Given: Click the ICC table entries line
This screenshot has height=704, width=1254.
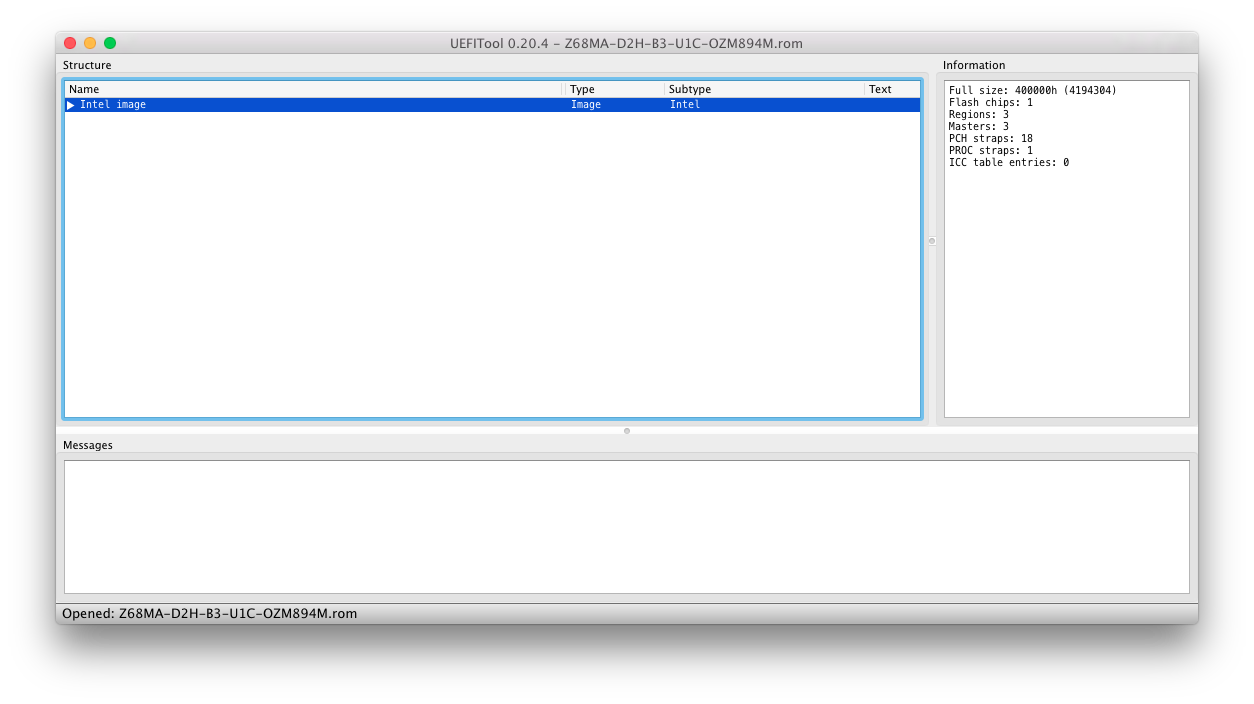Looking at the screenshot, I should pos(1009,163).
